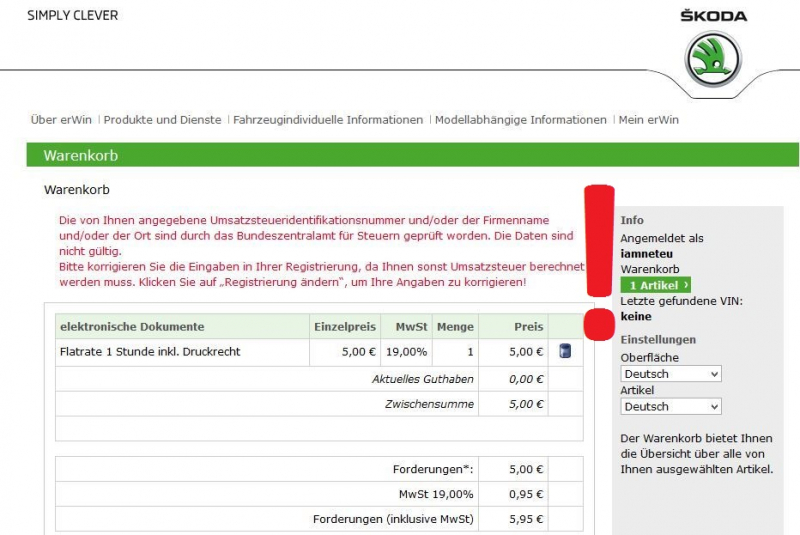800x535 pixels.
Task: Click the 'SIMPLY CLEVER' slogan text
Action: click(x=72, y=16)
